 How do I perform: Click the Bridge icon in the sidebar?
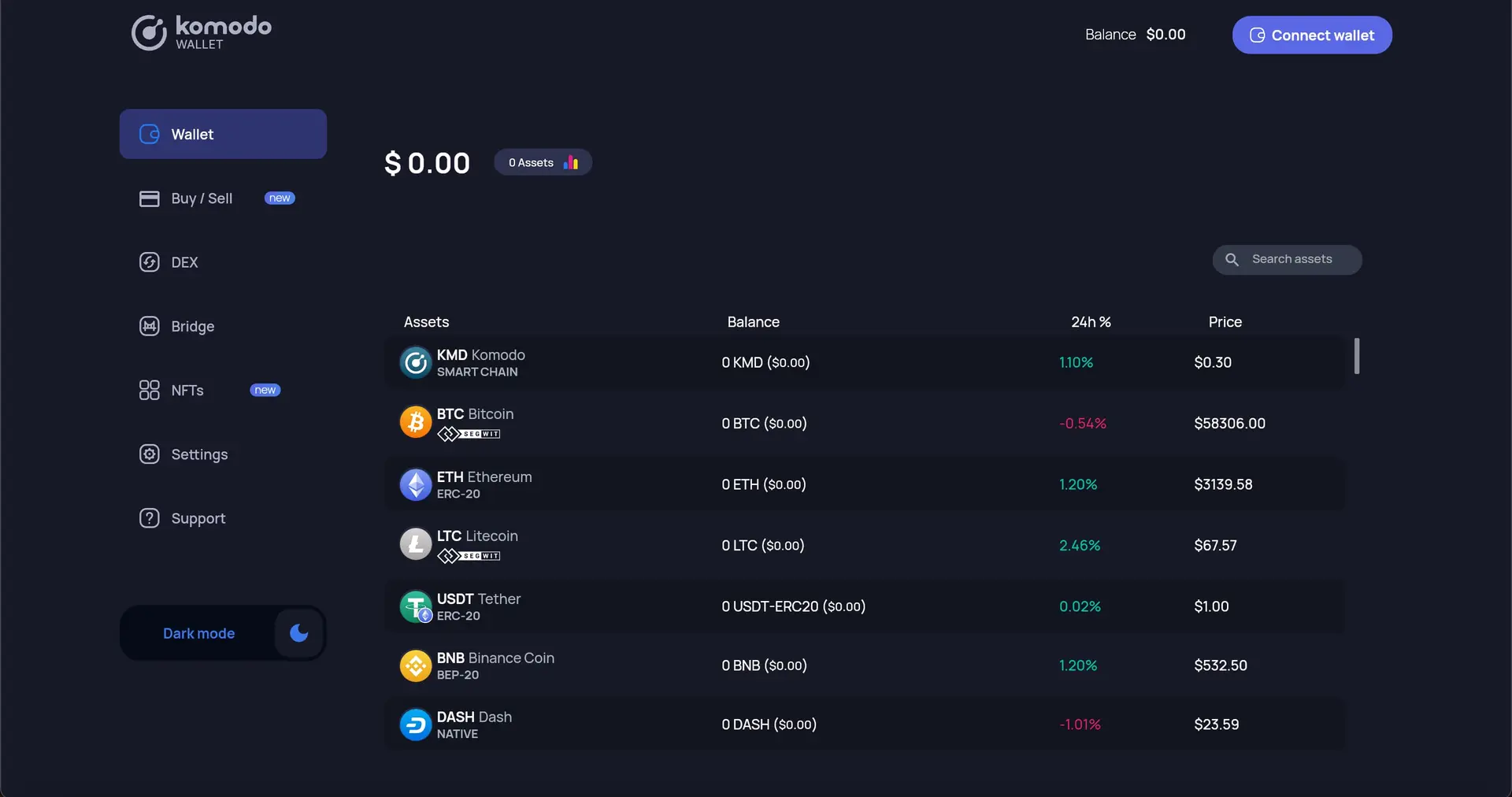point(149,326)
